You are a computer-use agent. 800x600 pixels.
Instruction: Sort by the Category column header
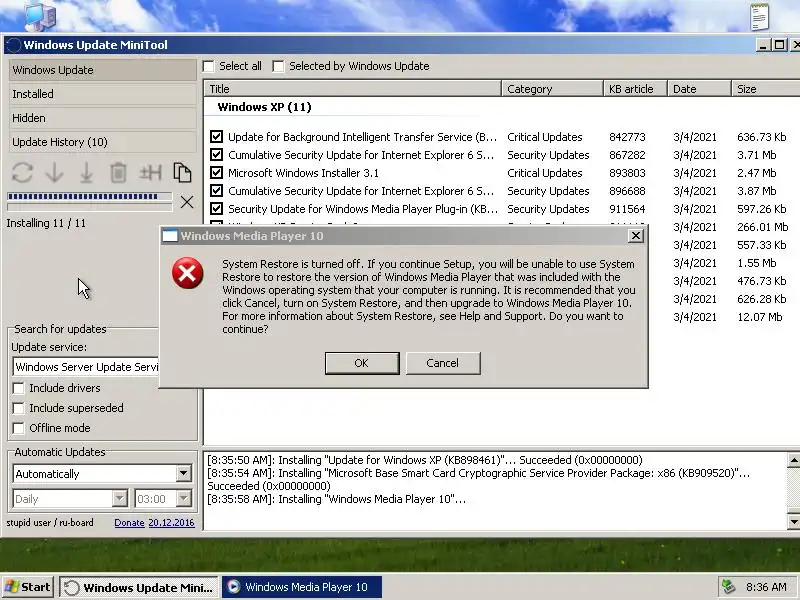coord(553,89)
